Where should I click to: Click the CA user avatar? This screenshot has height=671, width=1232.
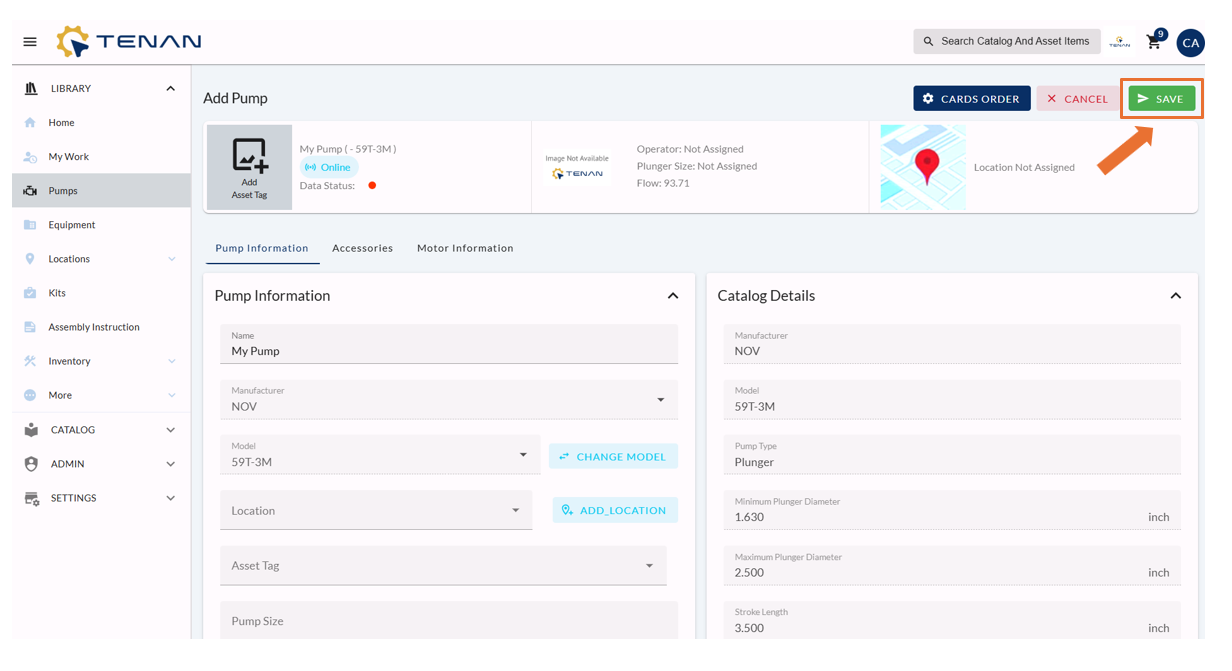pos(1190,42)
